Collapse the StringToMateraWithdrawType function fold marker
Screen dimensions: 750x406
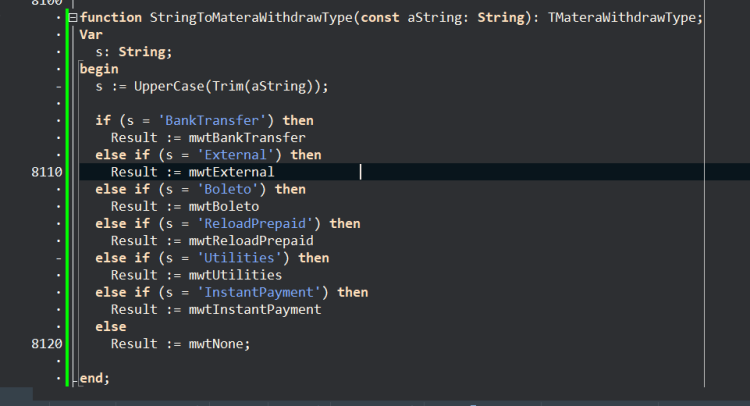pyautogui.click(x=73, y=18)
